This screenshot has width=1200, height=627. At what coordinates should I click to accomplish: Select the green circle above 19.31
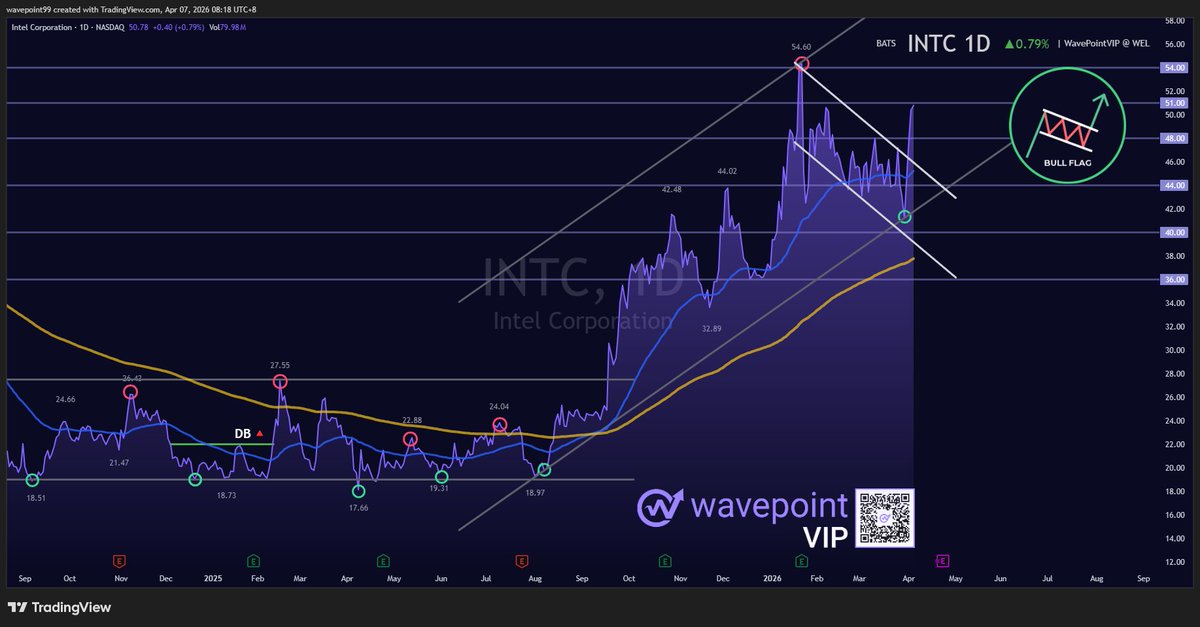tap(442, 477)
